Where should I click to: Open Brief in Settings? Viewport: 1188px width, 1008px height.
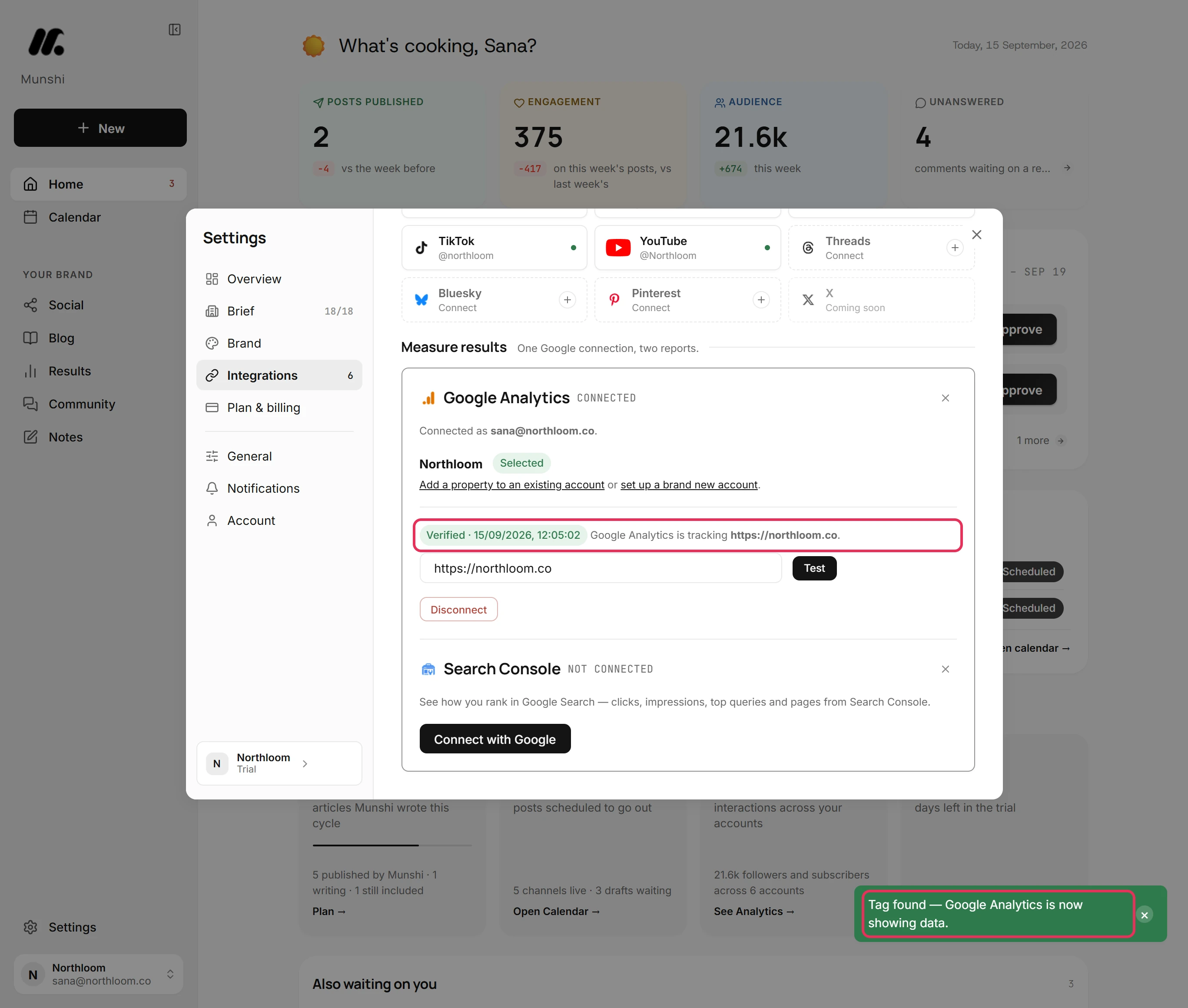(x=279, y=312)
